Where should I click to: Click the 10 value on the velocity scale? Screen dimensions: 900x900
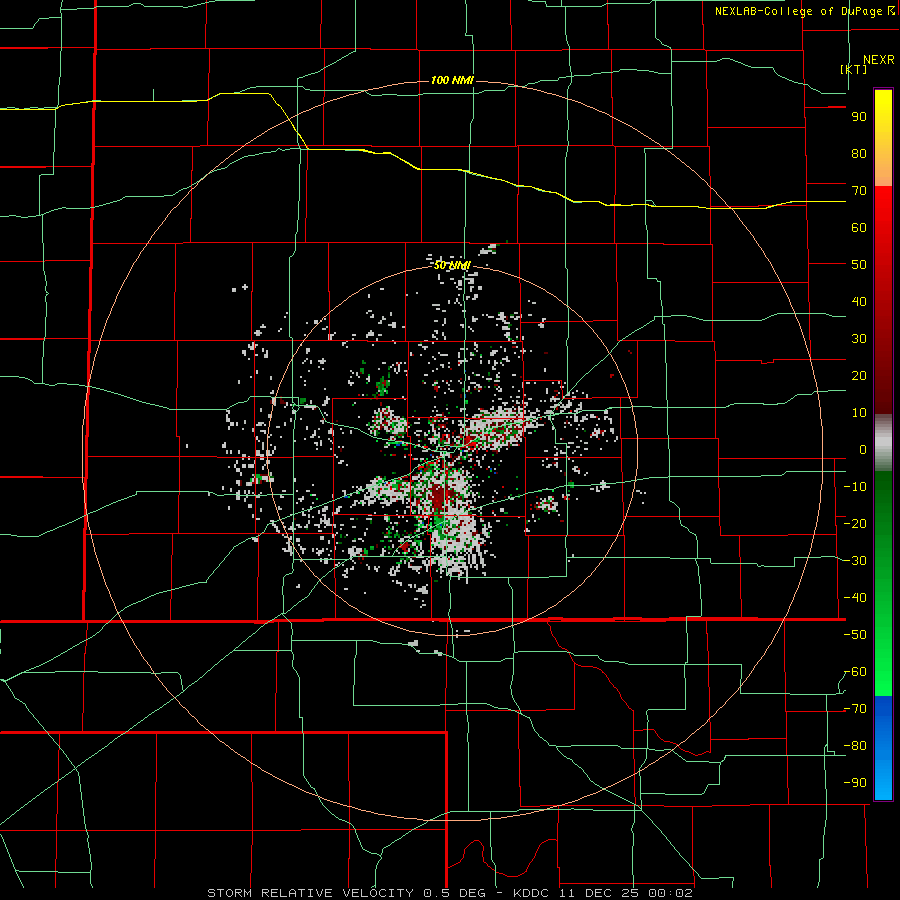859,413
